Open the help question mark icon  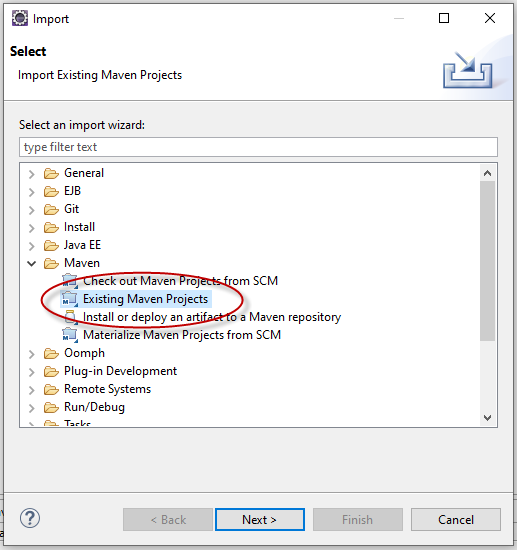pos(30,518)
